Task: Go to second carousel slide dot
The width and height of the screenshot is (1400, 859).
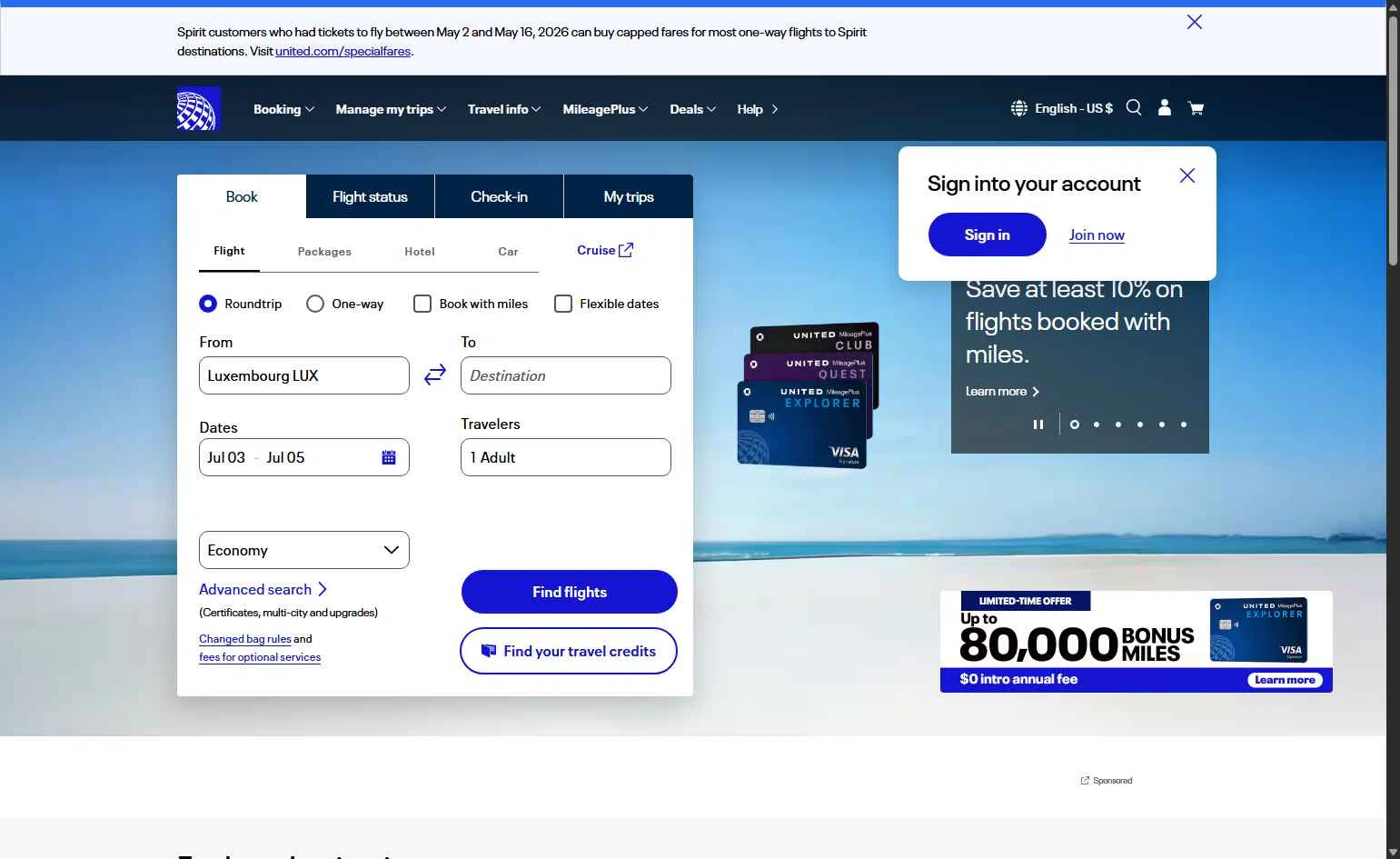Action: click(1097, 425)
